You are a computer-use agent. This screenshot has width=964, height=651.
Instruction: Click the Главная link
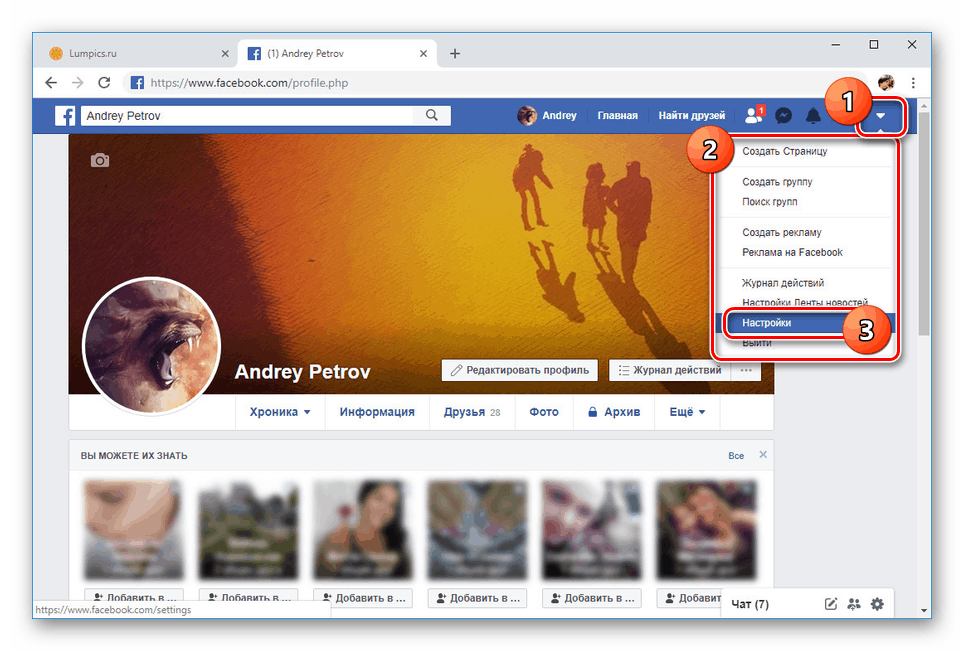click(617, 116)
